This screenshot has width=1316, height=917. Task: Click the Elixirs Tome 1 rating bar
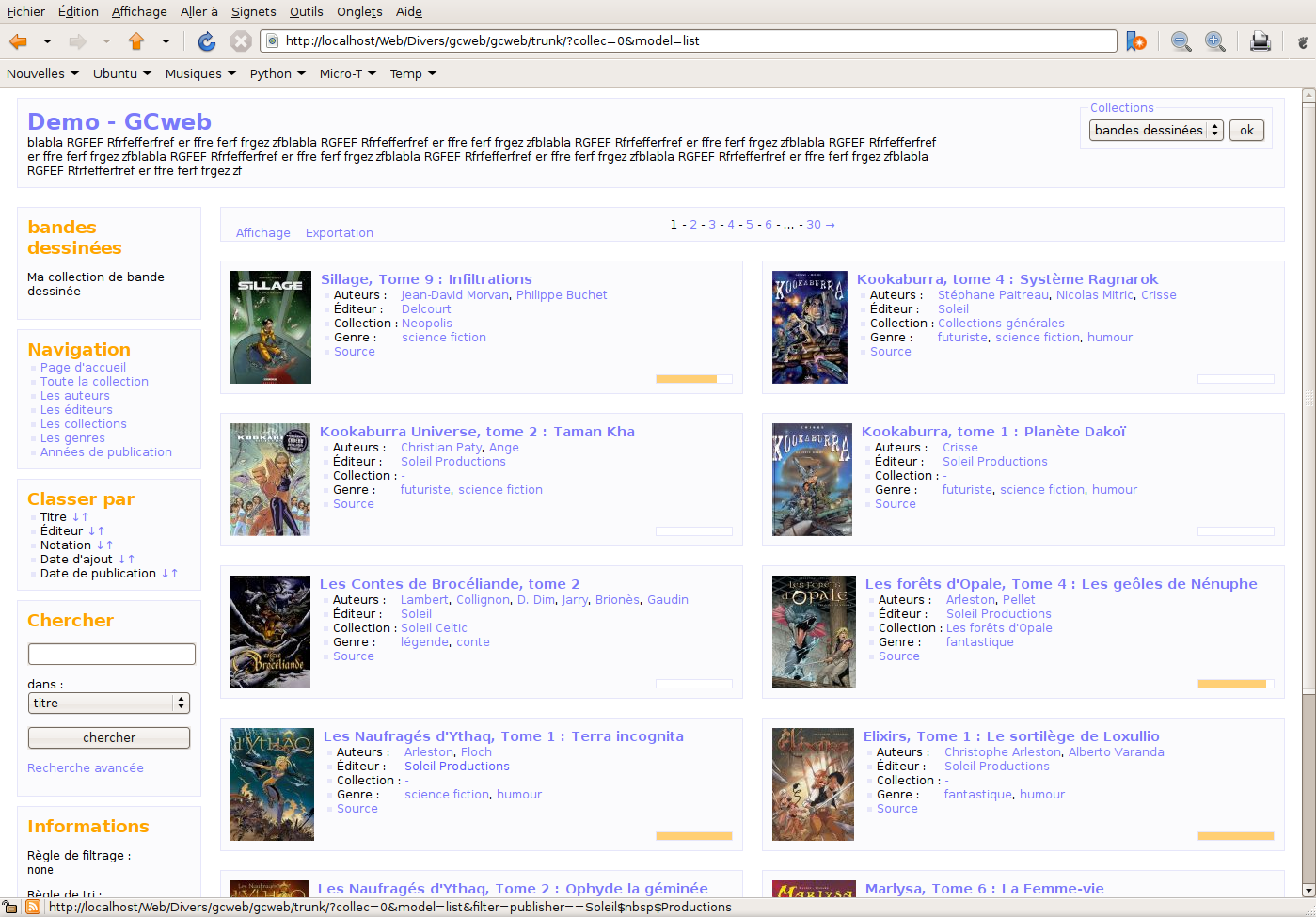point(1236,836)
